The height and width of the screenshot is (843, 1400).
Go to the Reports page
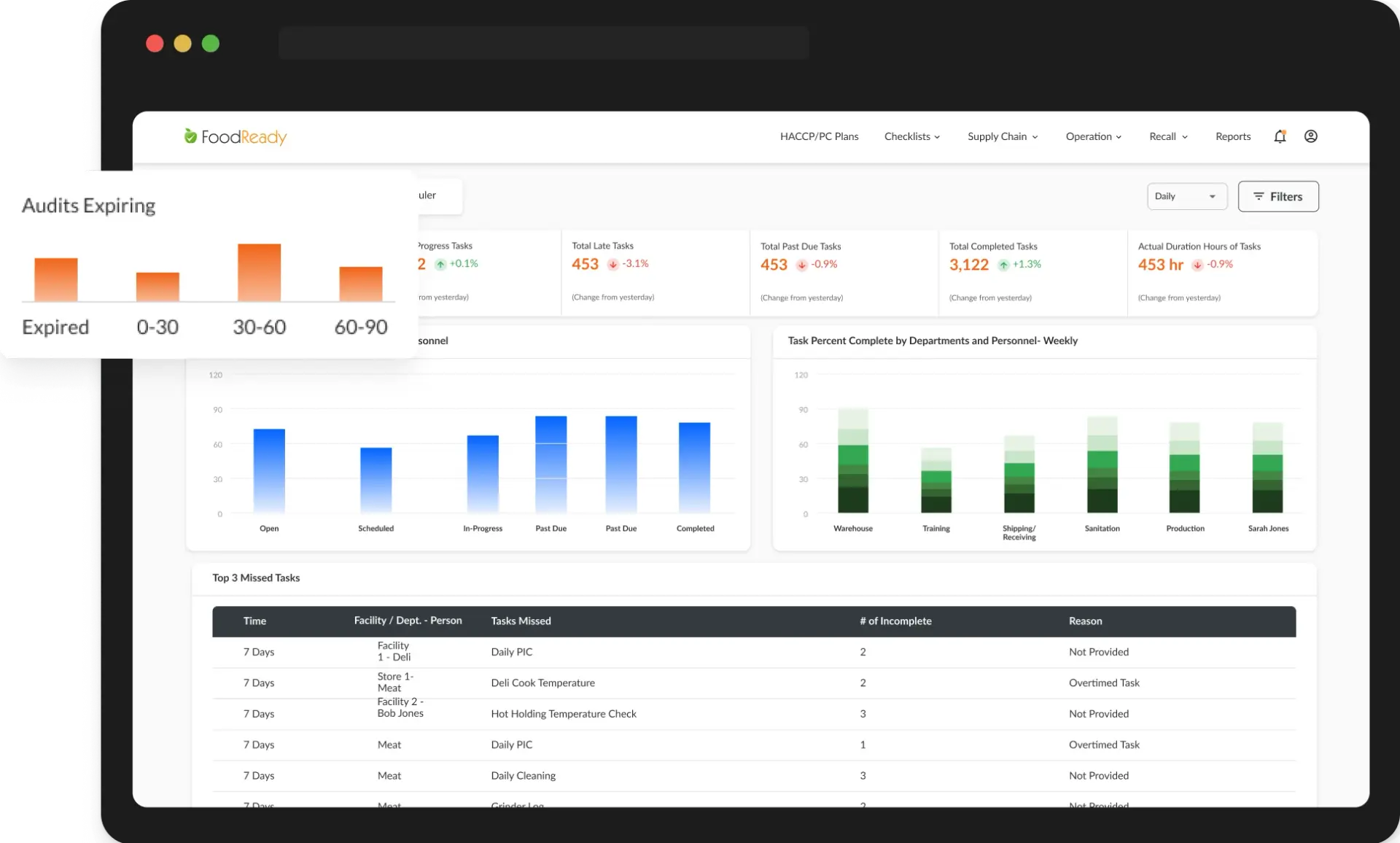point(1232,136)
